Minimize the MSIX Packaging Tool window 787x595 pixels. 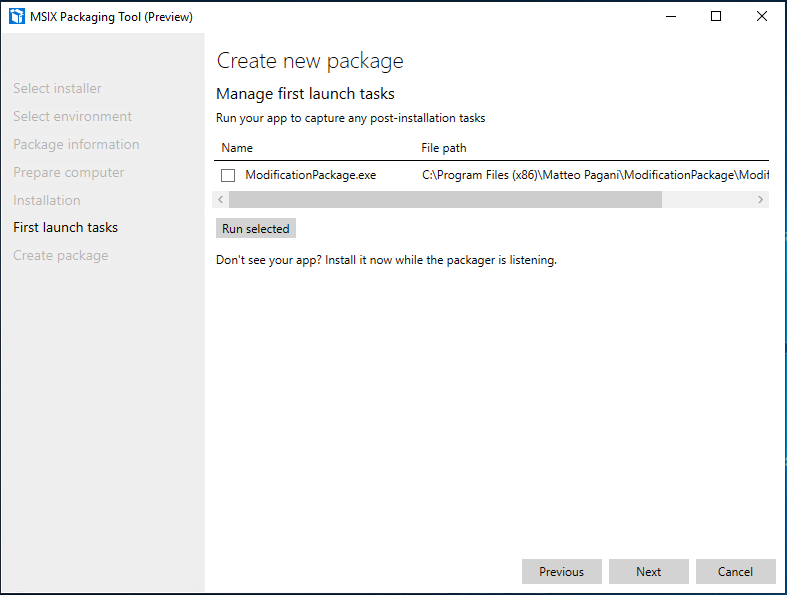tap(671, 17)
